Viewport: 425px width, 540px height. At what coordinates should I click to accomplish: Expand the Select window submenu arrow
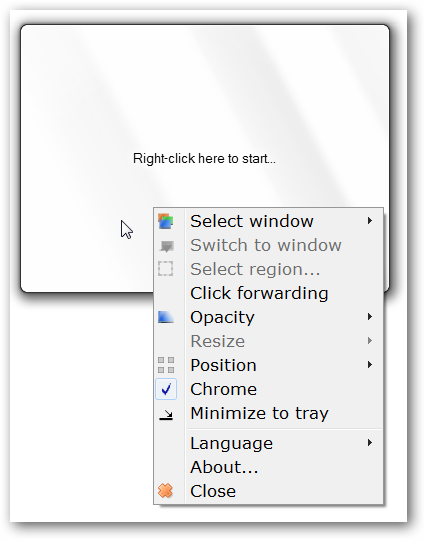(370, 221)
